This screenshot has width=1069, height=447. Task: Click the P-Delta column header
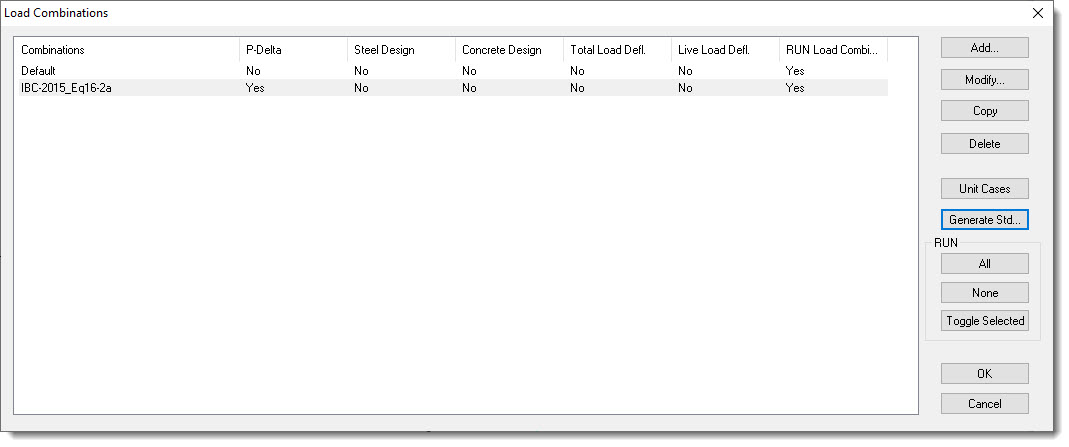click(293, 50)
